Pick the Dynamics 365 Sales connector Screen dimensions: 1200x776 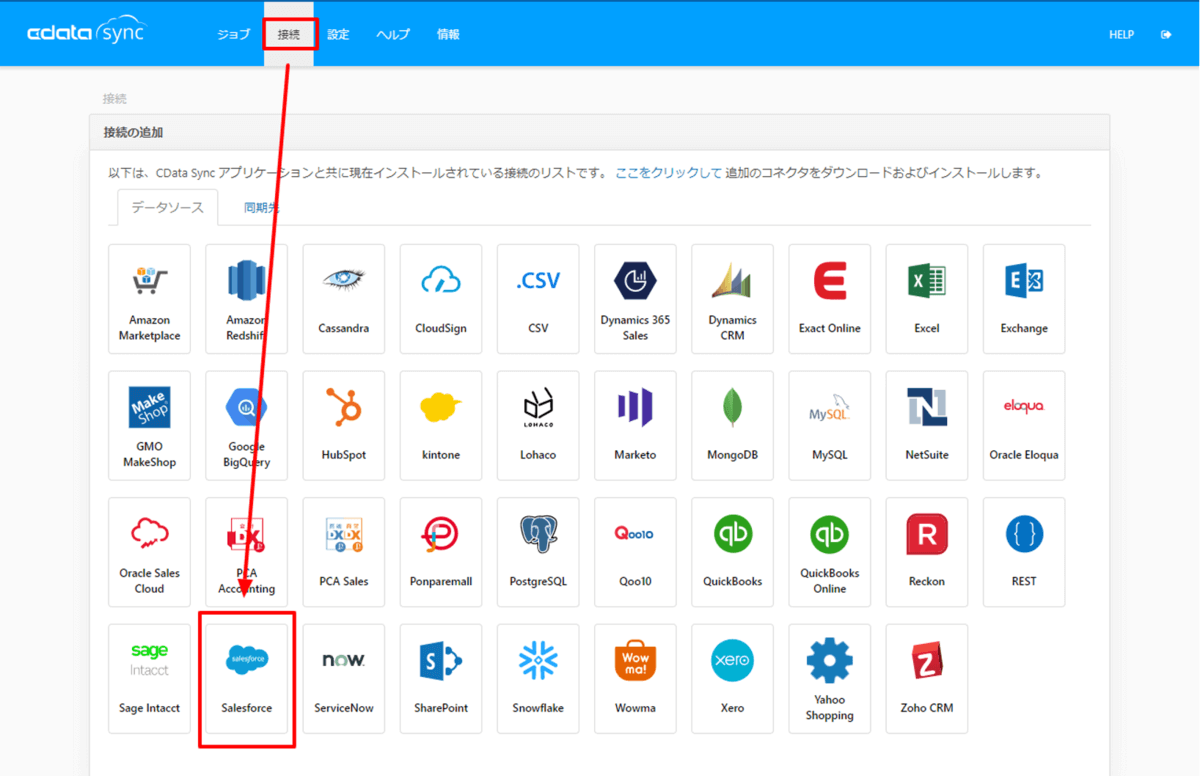635,299
